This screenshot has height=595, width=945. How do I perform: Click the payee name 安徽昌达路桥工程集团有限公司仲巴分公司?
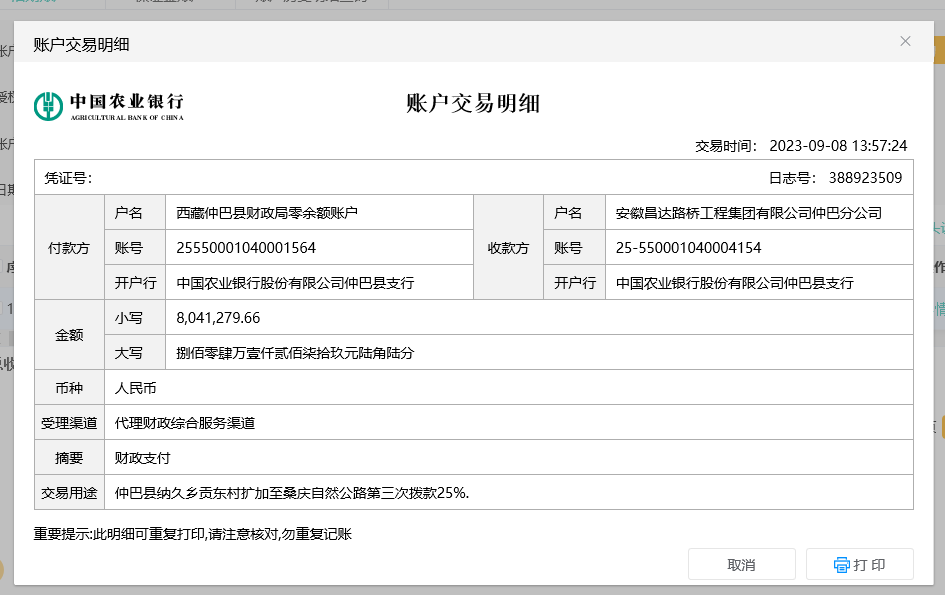748,213
